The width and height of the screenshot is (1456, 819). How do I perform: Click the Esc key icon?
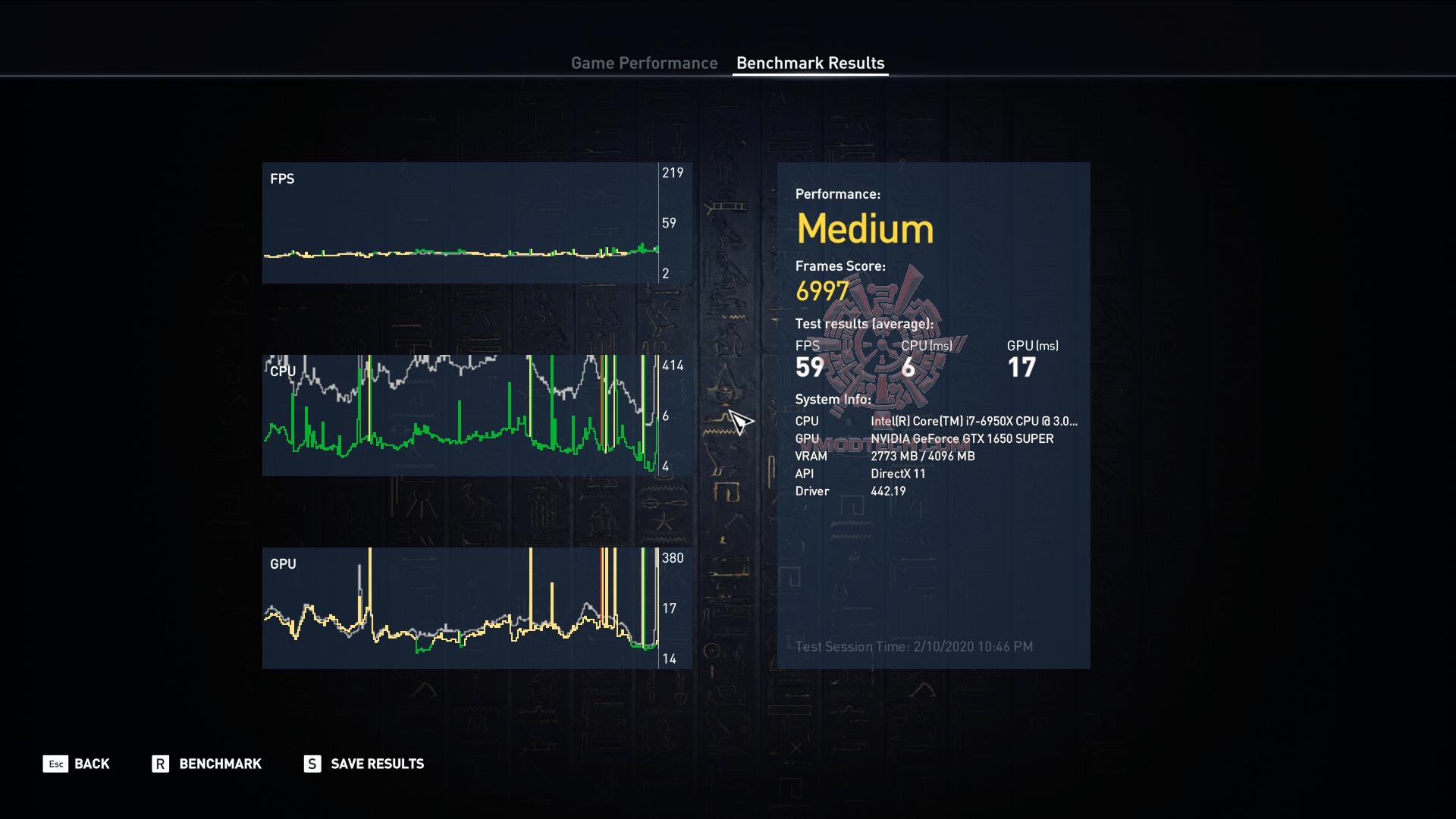[x=55, y=764]
